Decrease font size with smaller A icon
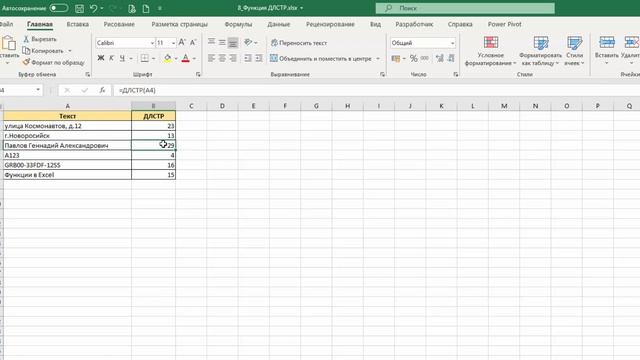640x360 pixels. point(193,42)
